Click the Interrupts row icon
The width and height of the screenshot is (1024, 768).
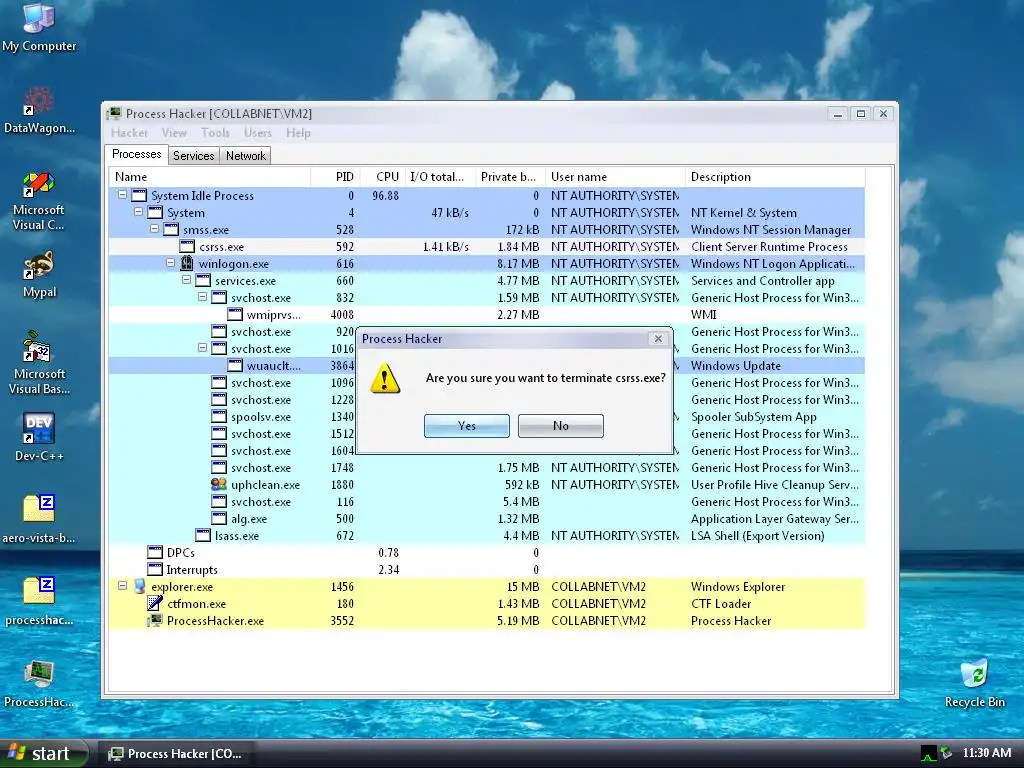[155, 569]
